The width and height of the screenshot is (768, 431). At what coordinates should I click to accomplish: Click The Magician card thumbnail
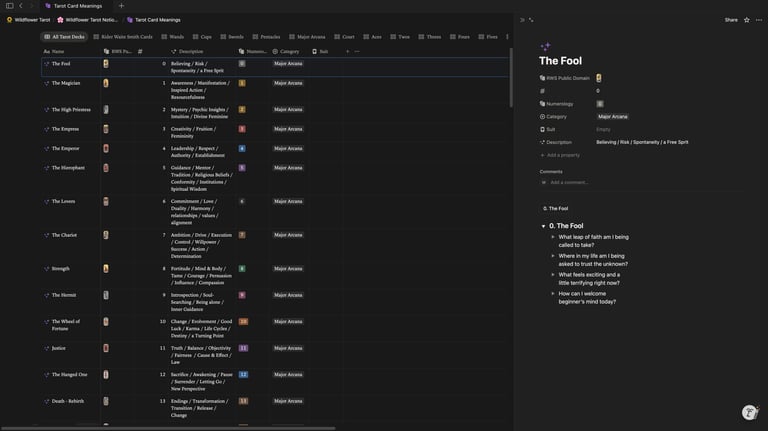click(x=106, y=83)
